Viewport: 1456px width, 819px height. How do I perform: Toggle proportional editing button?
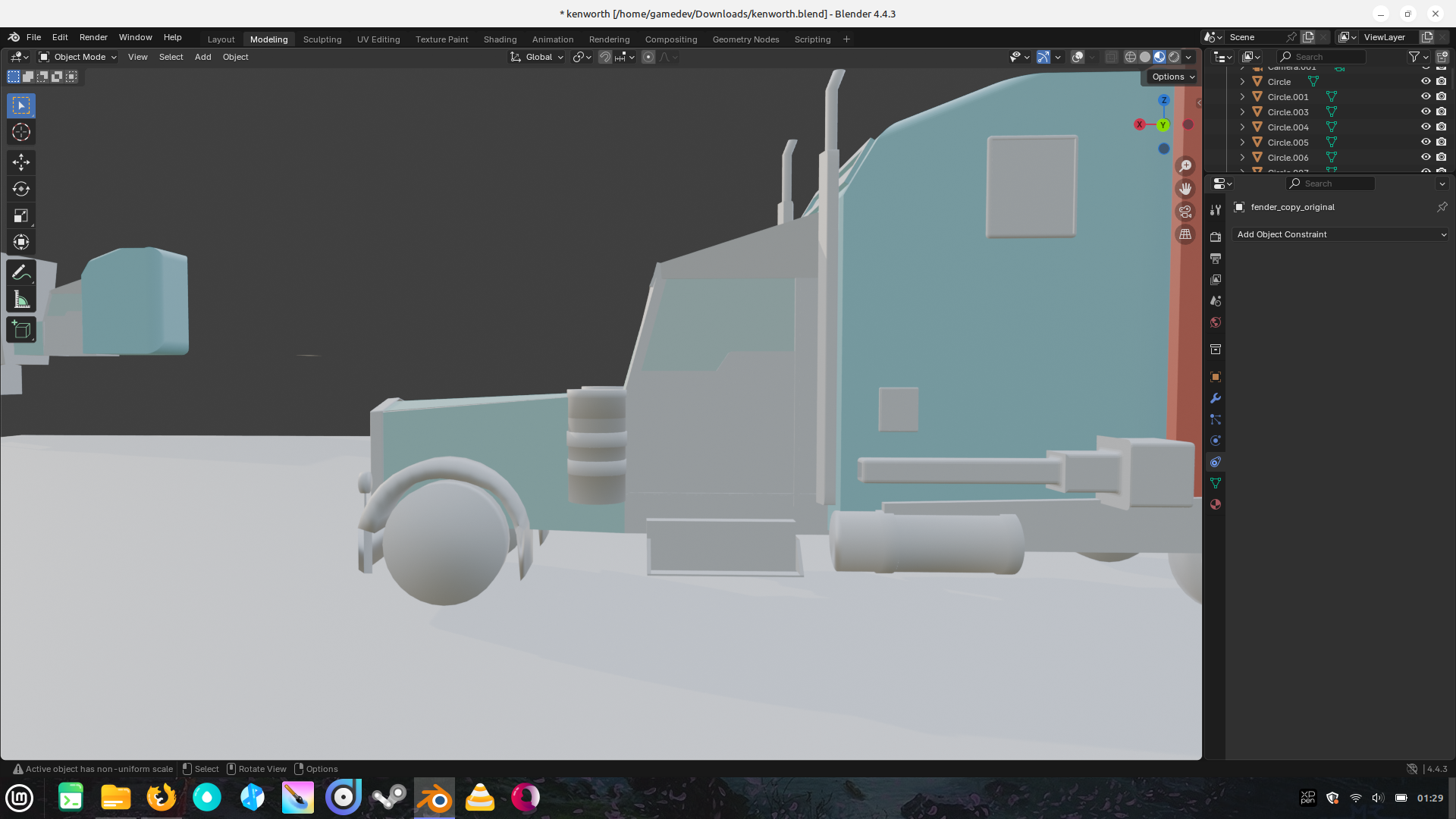pos(648,57)
